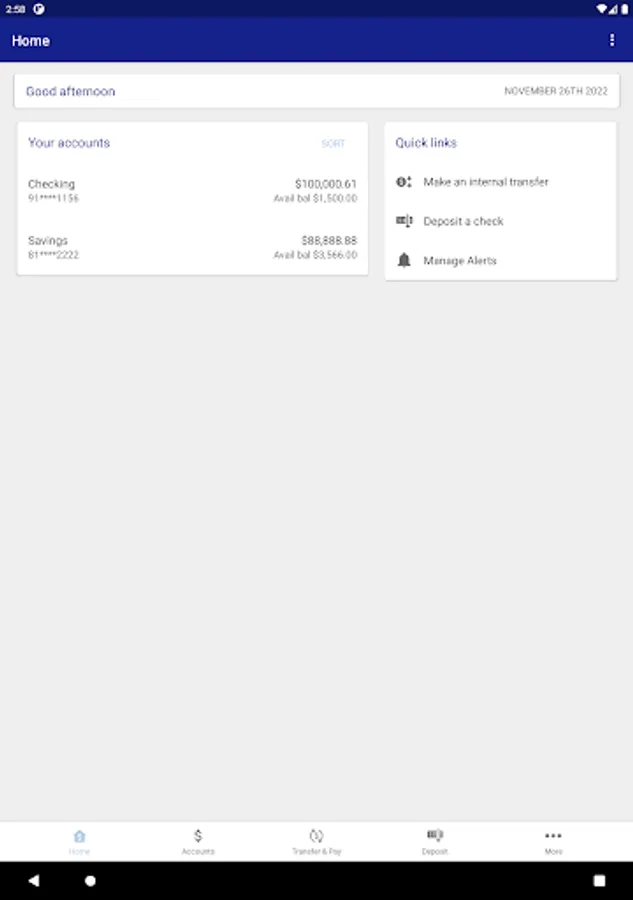633x900 pixels.
Task: Tap the internal transfer icon
Action: pos(404,182)
